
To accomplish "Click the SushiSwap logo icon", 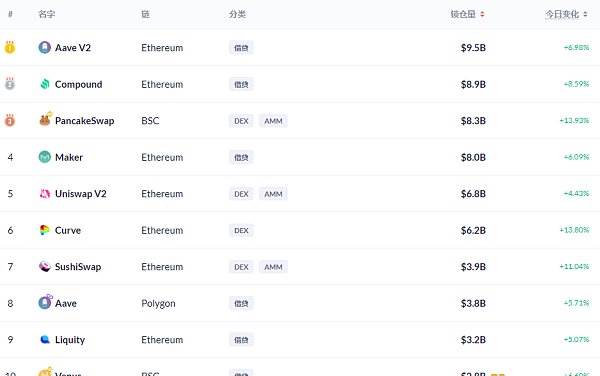I will pyautogui.click(x=45, y=267).
